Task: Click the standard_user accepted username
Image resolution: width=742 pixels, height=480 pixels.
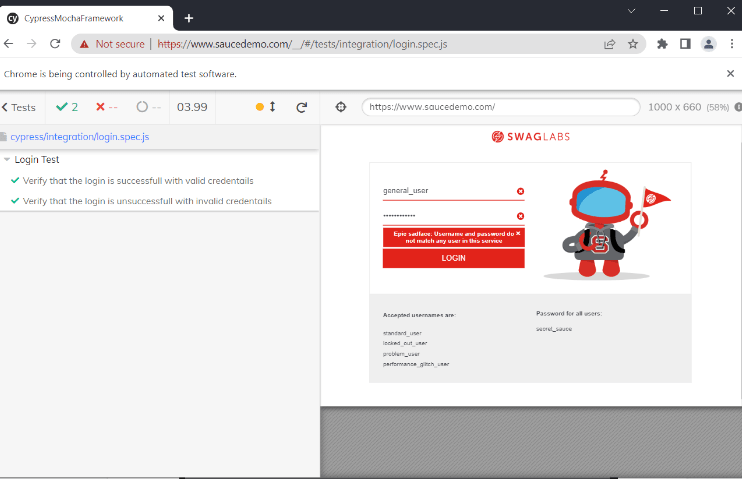Action: 402,333
